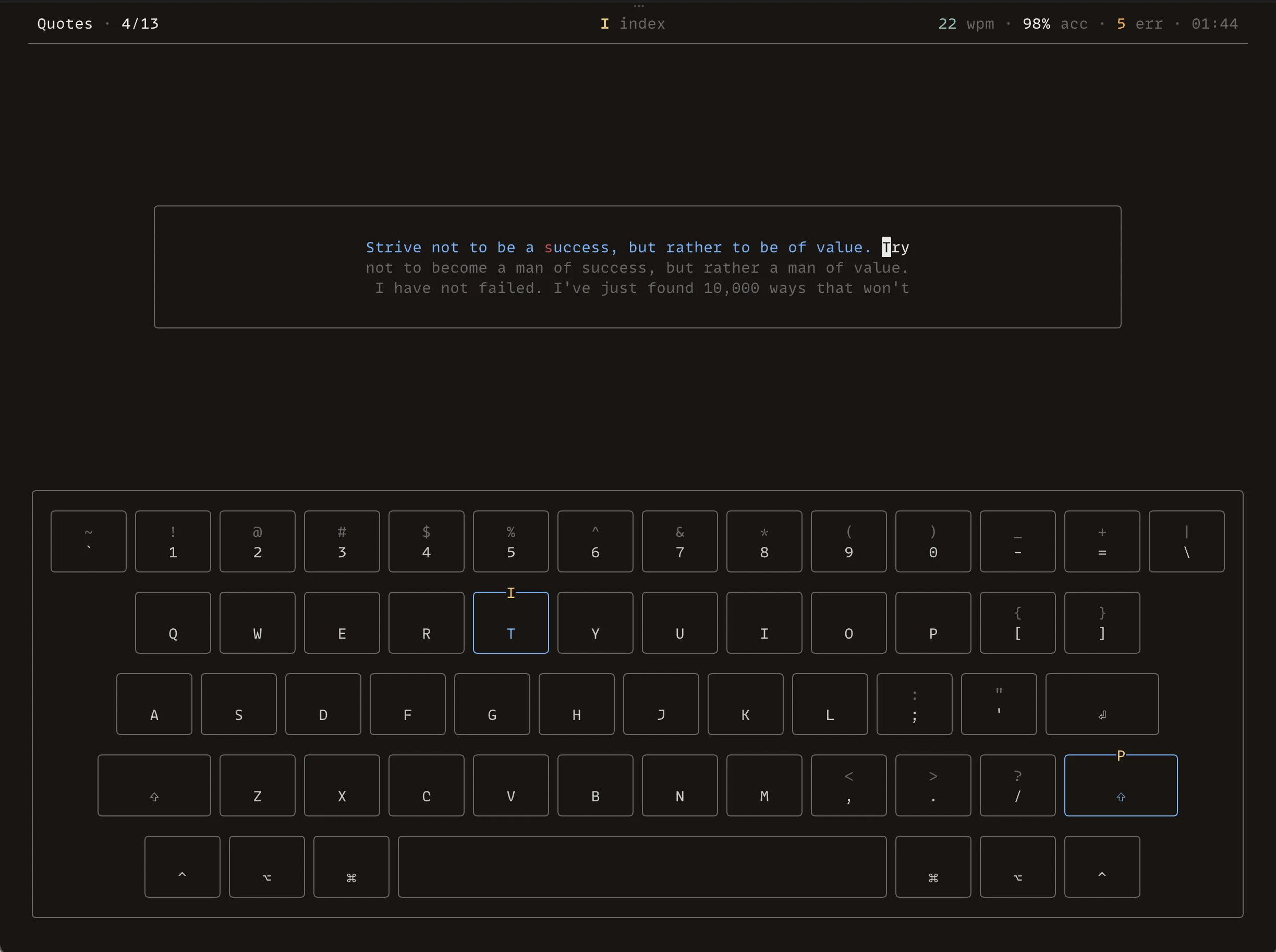Click the '22 wpm' speed stat
This screenshot has width=1276, height=952.
(x=966, y=23)
